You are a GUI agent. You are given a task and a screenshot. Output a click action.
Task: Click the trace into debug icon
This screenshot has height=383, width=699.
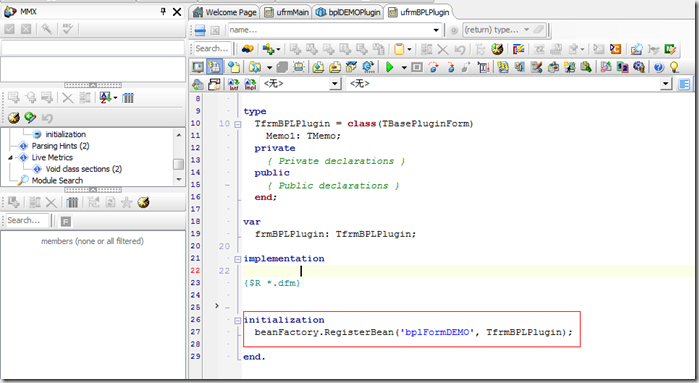[451, 67]
